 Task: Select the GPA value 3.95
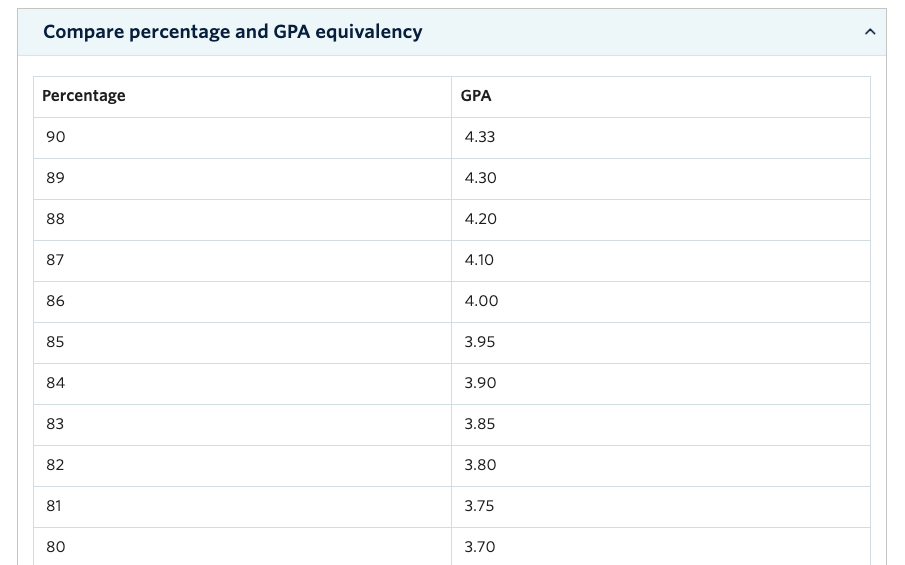[x=480, y=342]
